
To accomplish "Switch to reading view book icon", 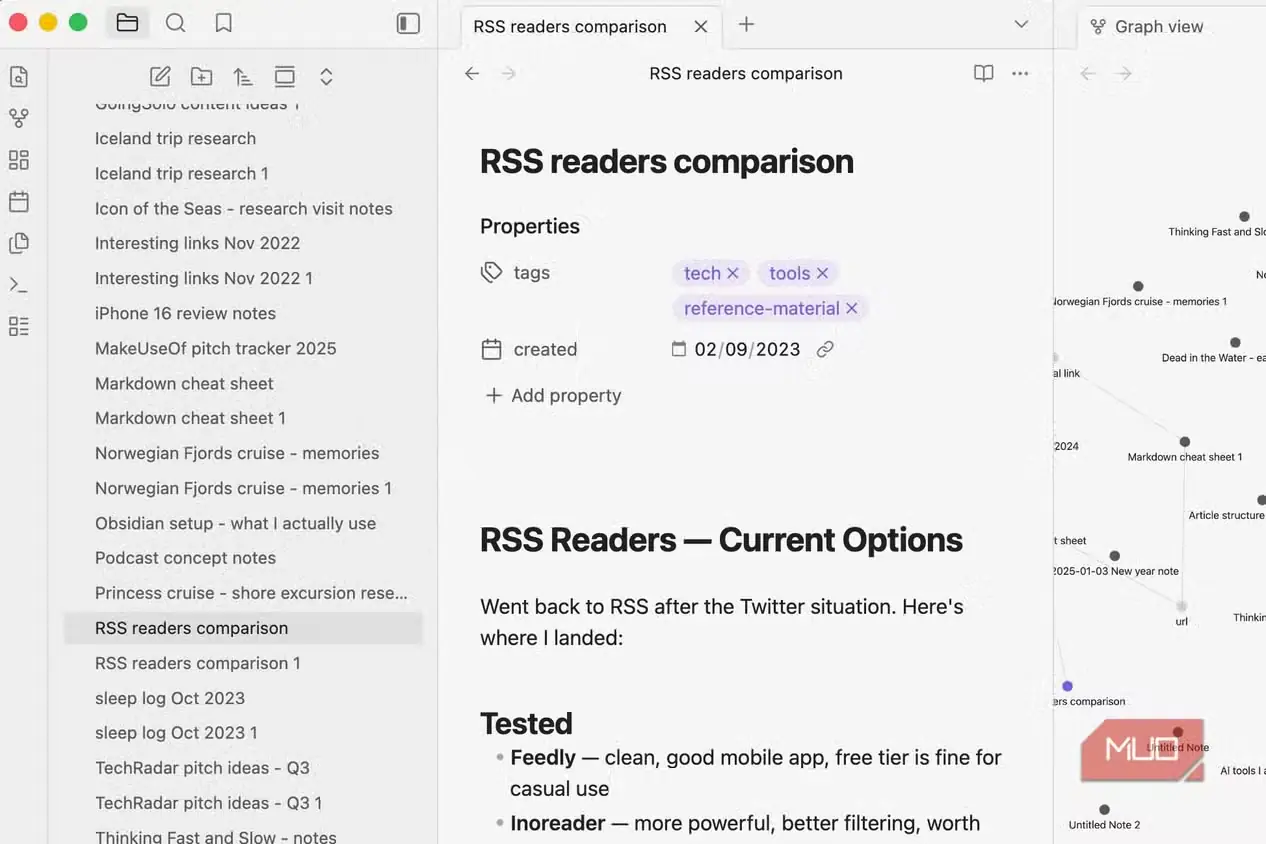I will click(984, 73).
